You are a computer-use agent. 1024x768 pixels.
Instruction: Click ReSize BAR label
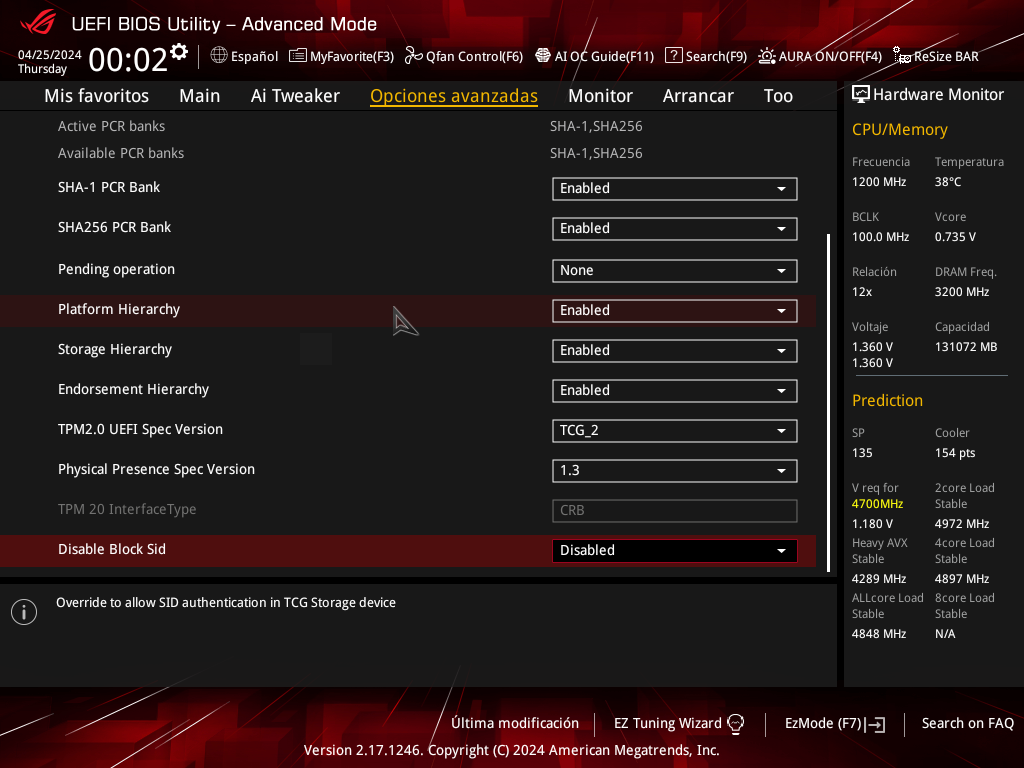pyautogui.click(x=946, y=56)
